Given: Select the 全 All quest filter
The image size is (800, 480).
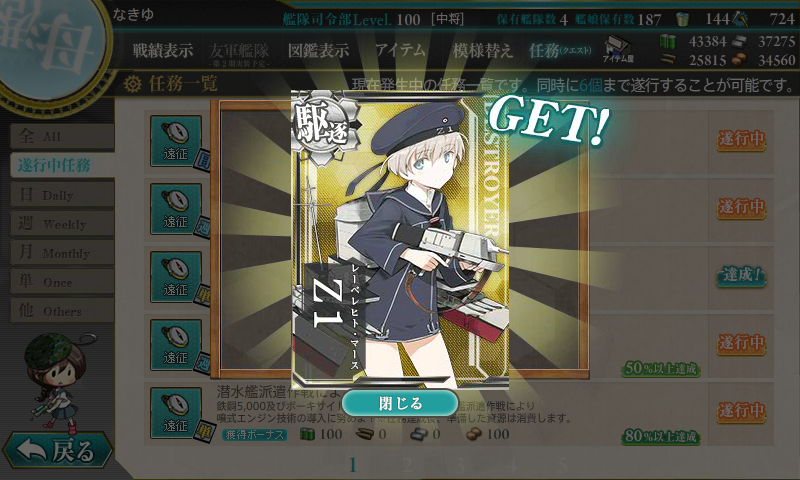Looking at the screenshot, I should (x=62, y=136).
